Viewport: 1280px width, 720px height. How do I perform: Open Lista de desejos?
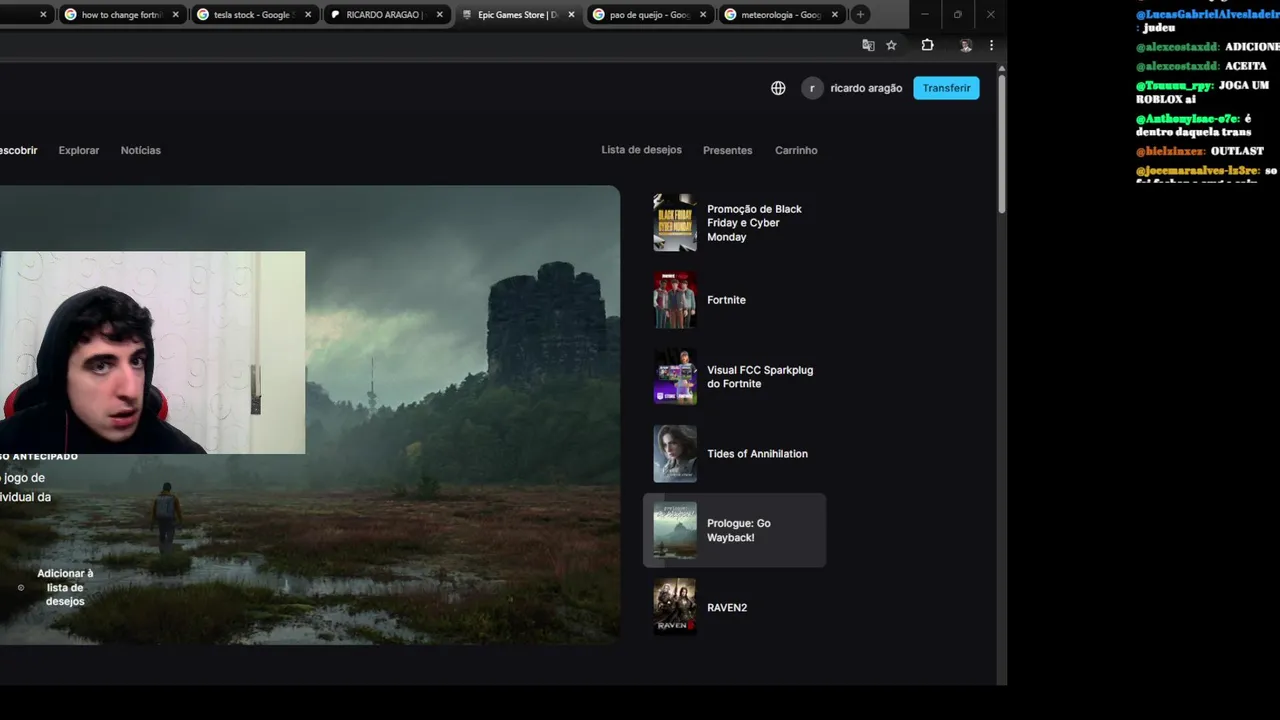point(641,150)
